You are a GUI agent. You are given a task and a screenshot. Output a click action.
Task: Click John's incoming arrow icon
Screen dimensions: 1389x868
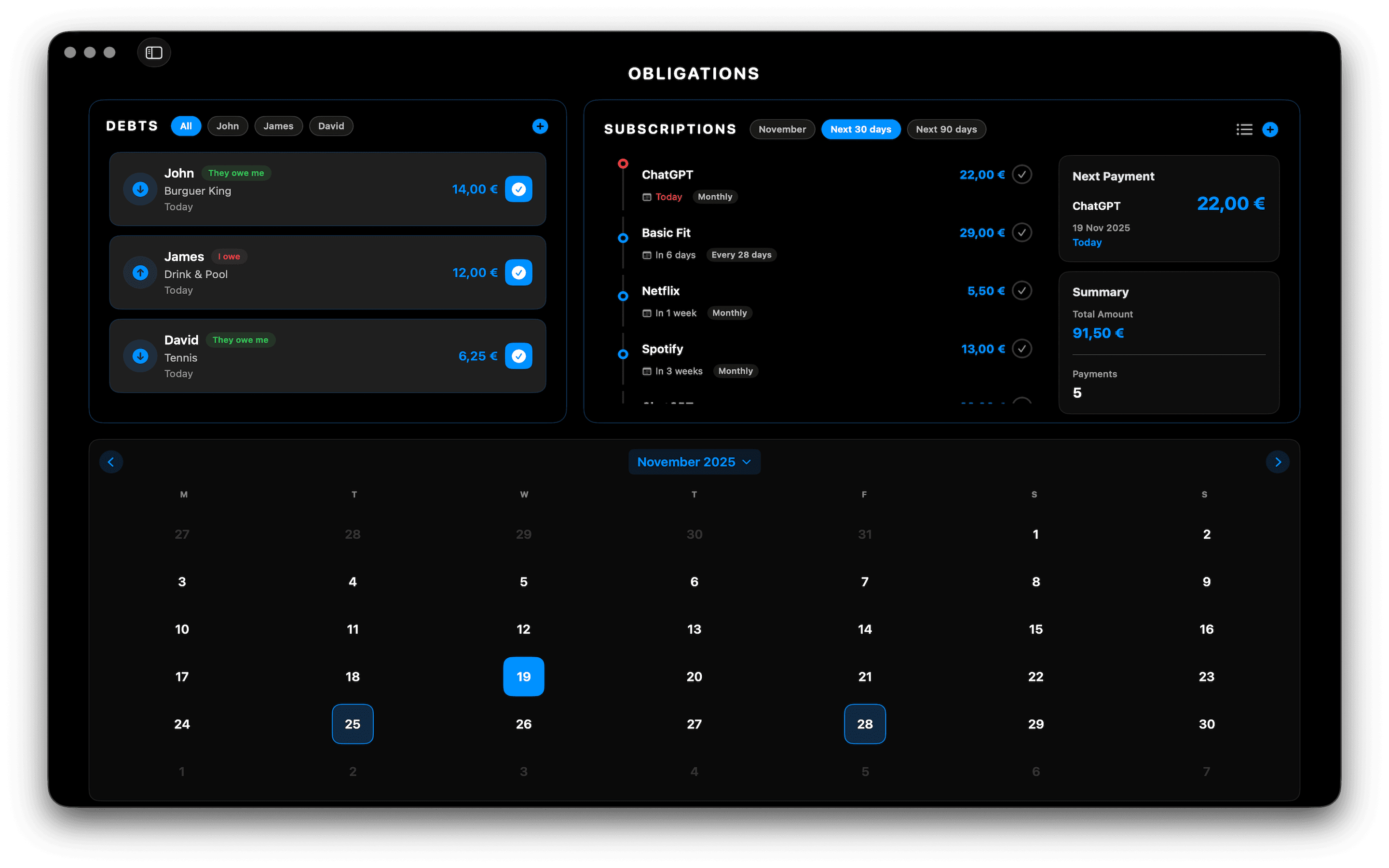pos(141,189)
